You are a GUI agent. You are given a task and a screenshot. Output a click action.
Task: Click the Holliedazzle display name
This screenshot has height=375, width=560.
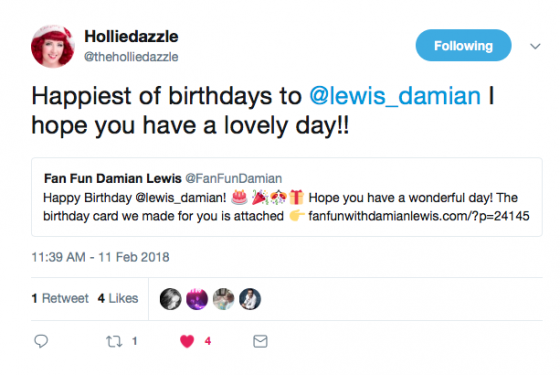[x=131, y=36]
